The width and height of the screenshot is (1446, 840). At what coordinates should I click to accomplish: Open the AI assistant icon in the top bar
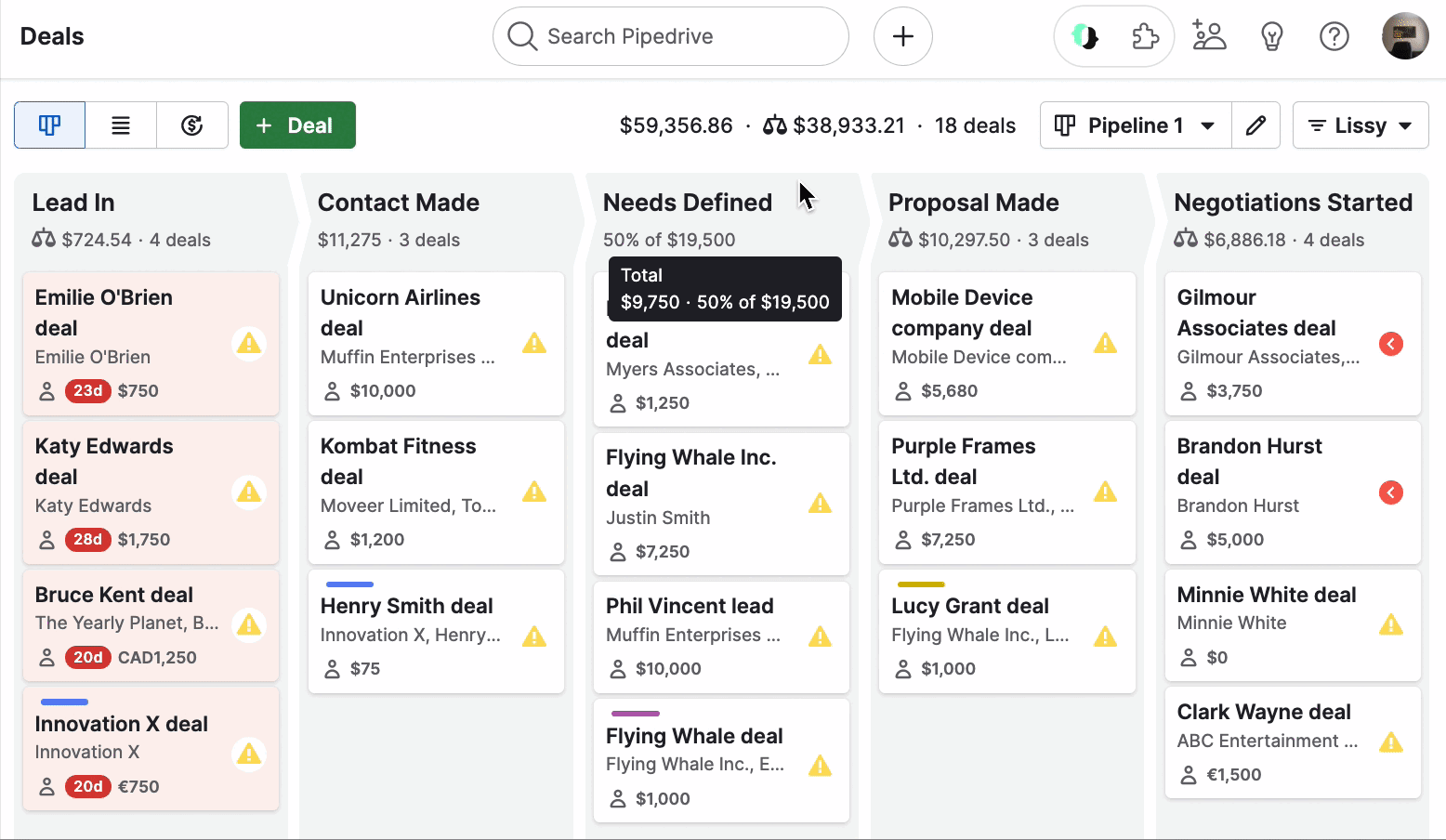pyautogui.click(x=1084, y=36)
